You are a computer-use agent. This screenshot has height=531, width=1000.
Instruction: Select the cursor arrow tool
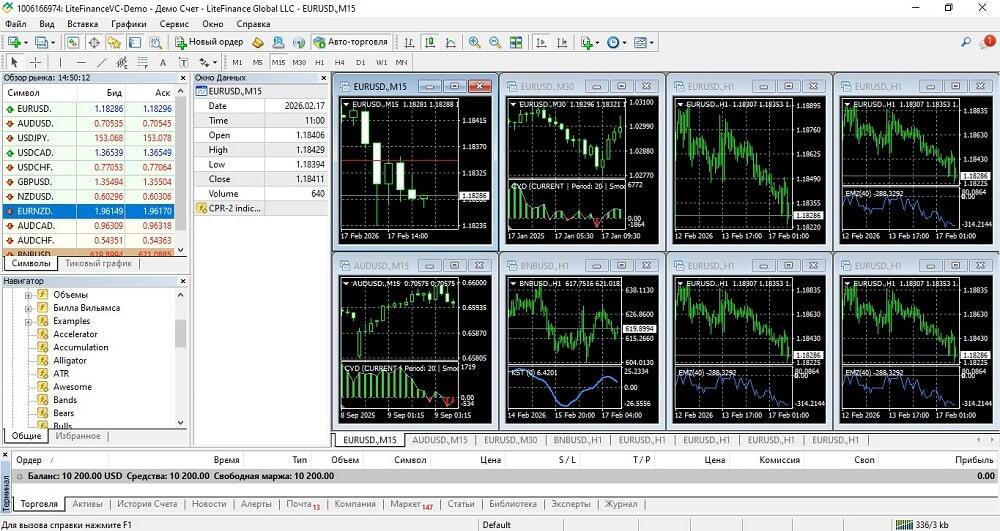(15, 62)
